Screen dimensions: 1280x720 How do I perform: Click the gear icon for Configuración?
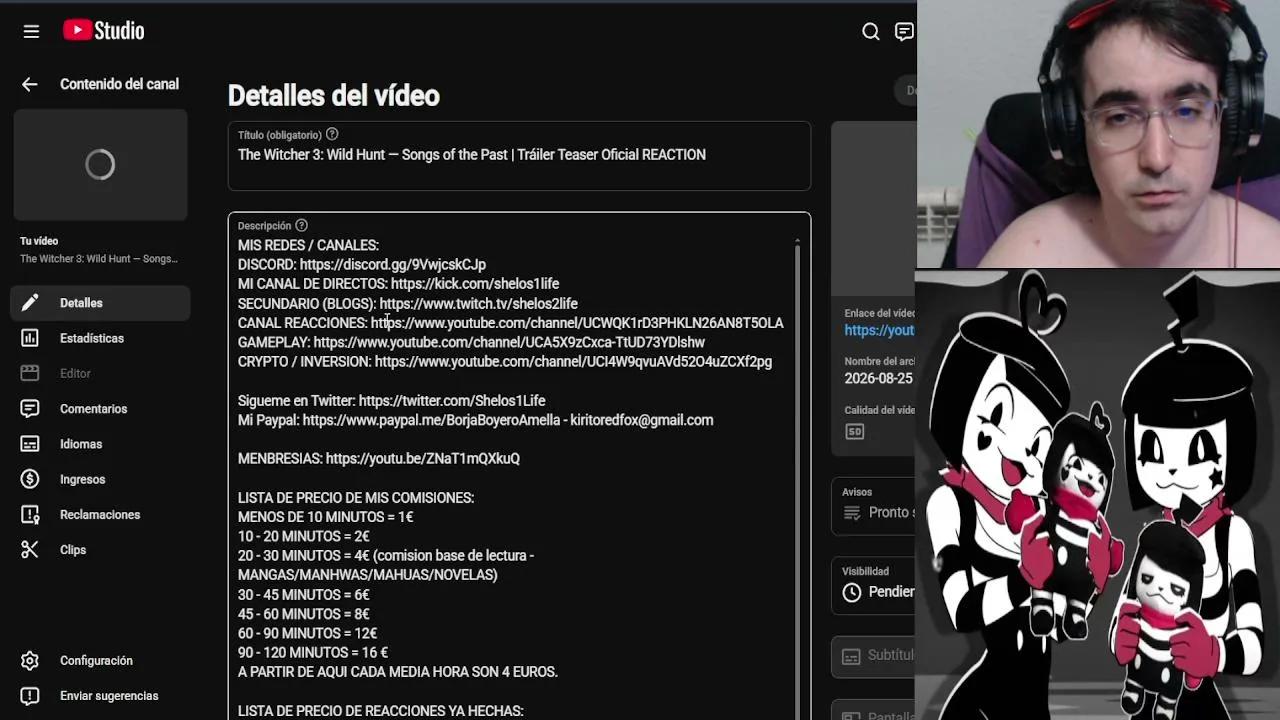pyautogui.click(x=30, y=661)
